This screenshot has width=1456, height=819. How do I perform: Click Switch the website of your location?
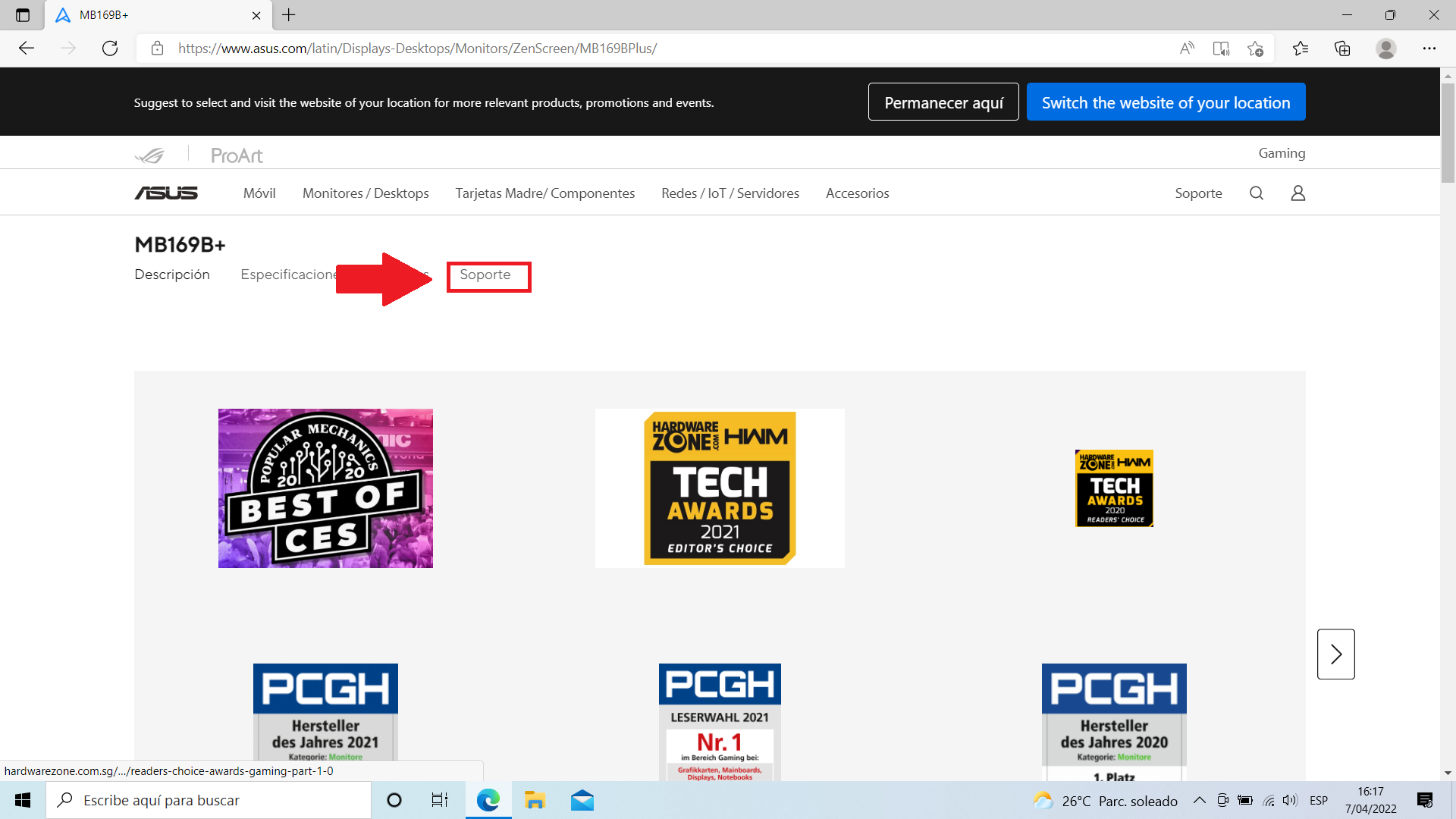pyautogui.click(x=1166, y=102)
